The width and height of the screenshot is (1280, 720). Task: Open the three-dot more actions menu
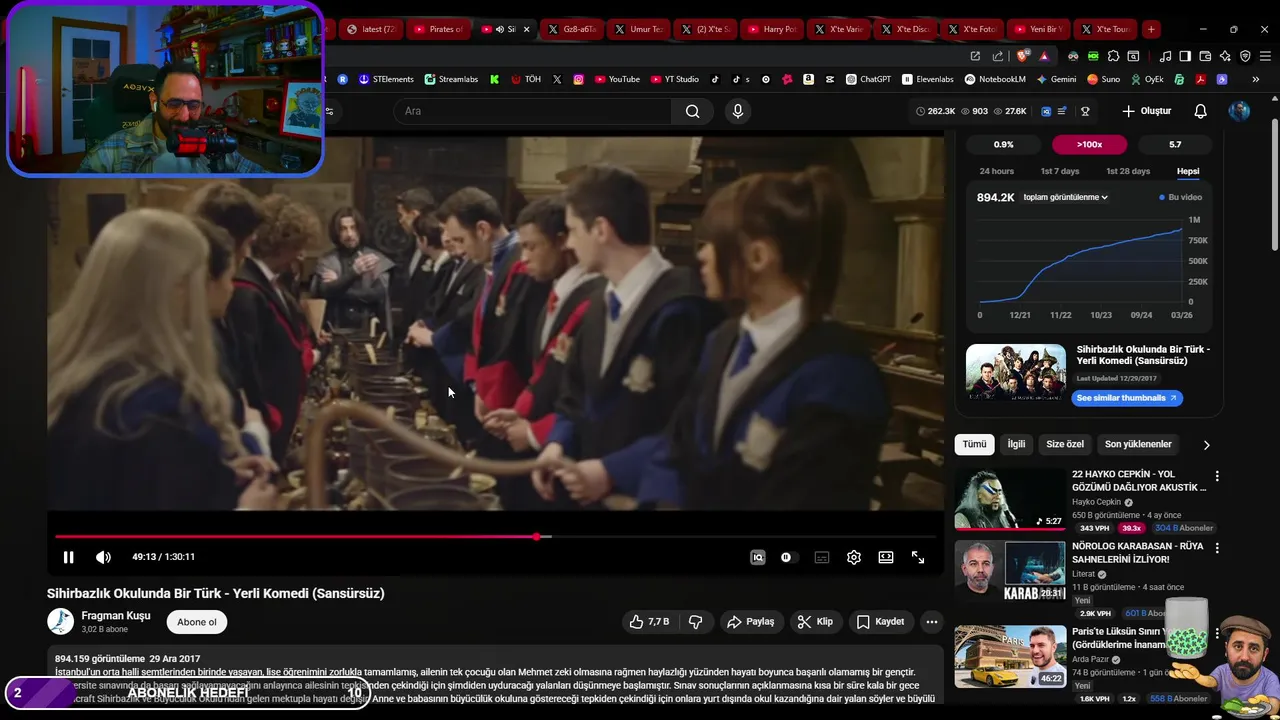pos(932,622)
